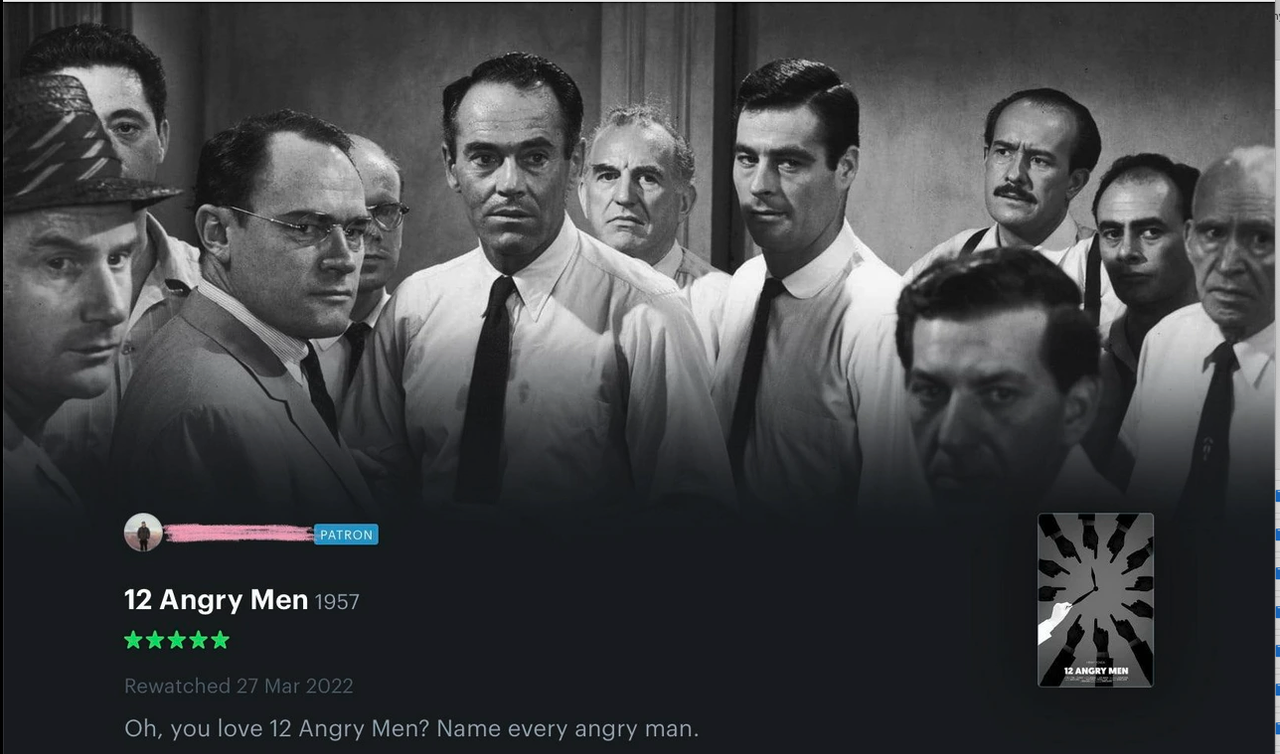Click the third green rating star

[177, 640]
